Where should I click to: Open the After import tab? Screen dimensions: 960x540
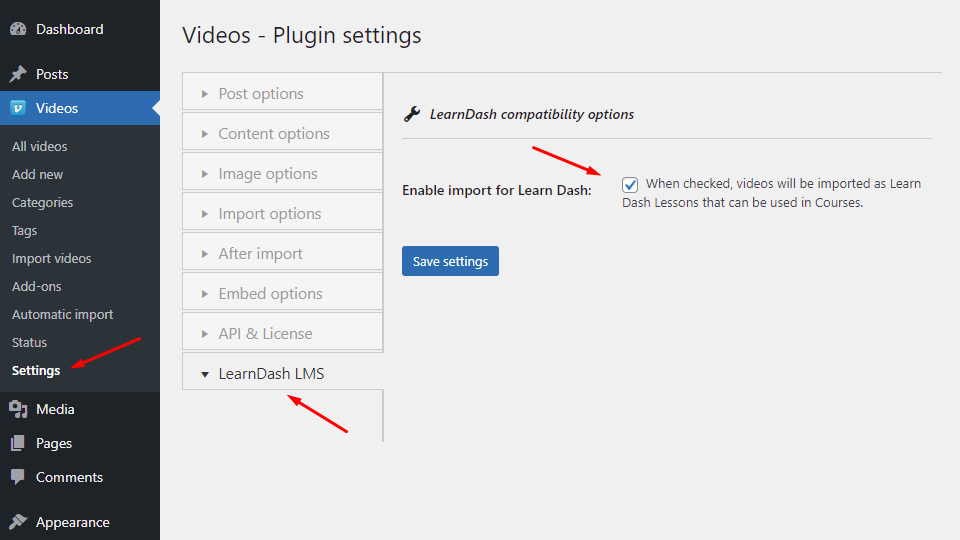[283, 252]
